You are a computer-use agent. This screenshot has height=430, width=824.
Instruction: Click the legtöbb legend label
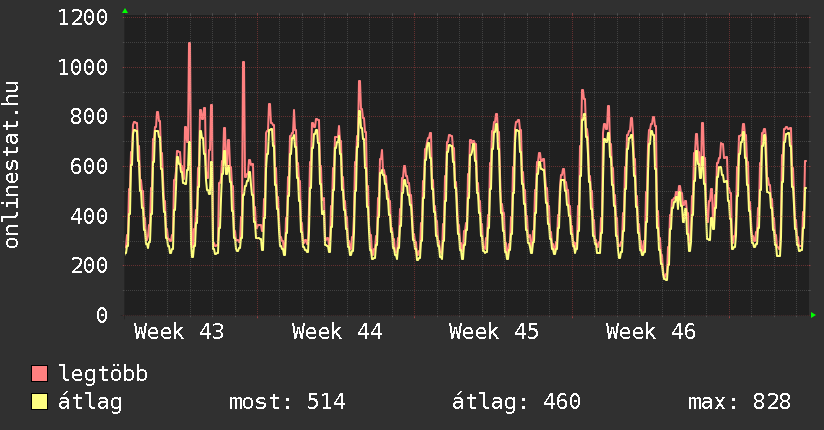tap(104, 375)
